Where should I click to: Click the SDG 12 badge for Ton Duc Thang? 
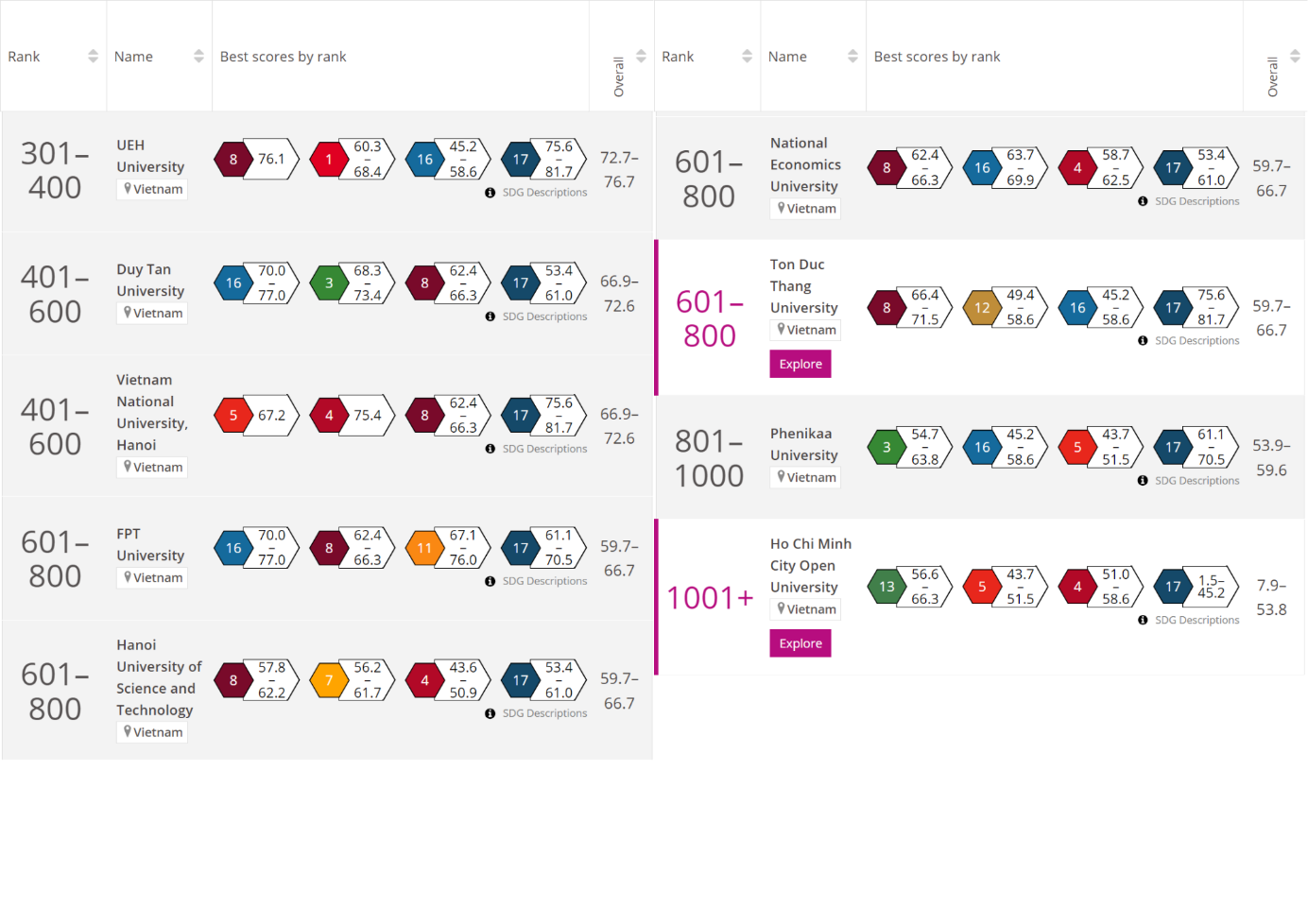point(982,307)
